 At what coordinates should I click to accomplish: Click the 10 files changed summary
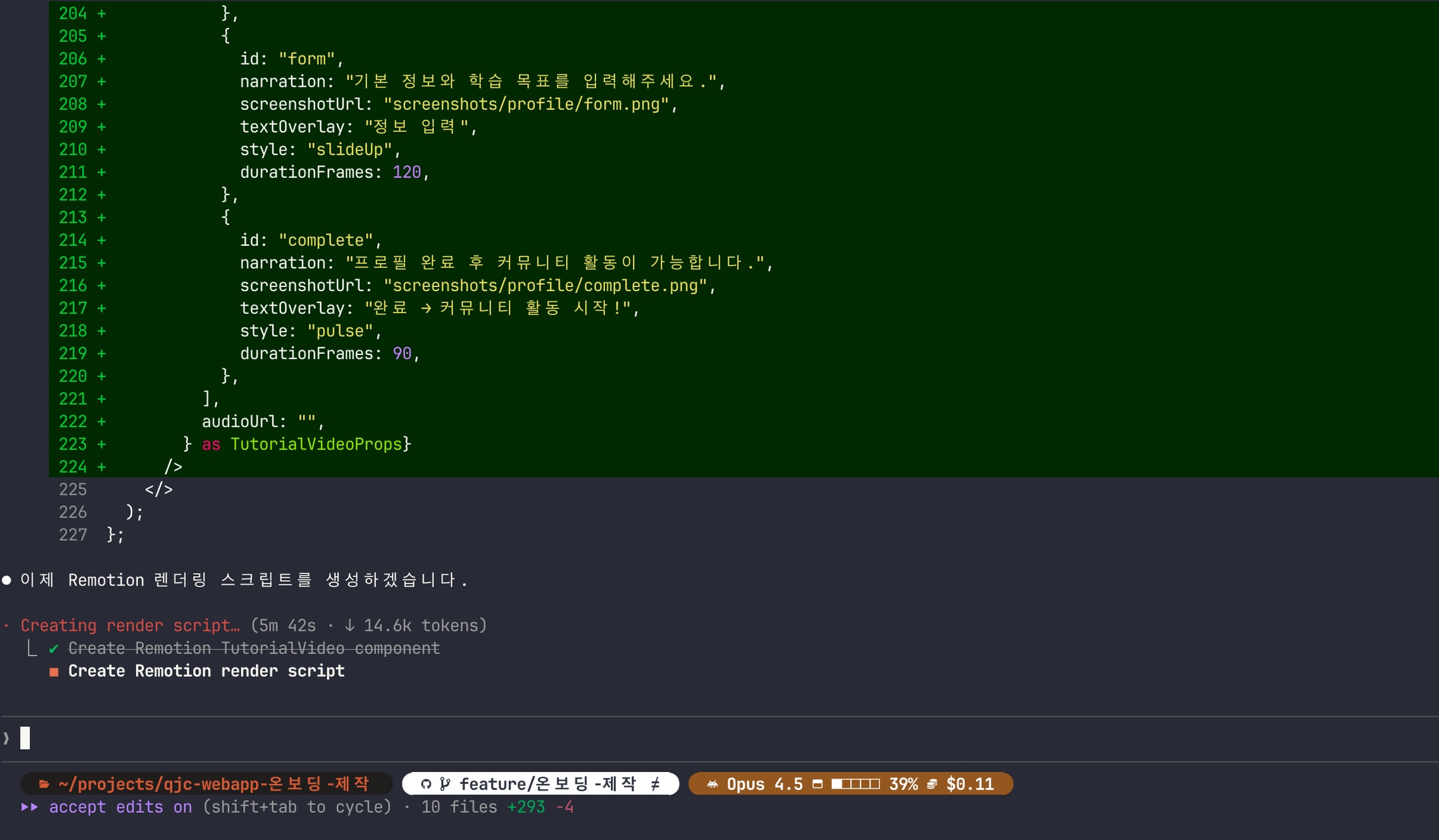[x=458, y=807]
